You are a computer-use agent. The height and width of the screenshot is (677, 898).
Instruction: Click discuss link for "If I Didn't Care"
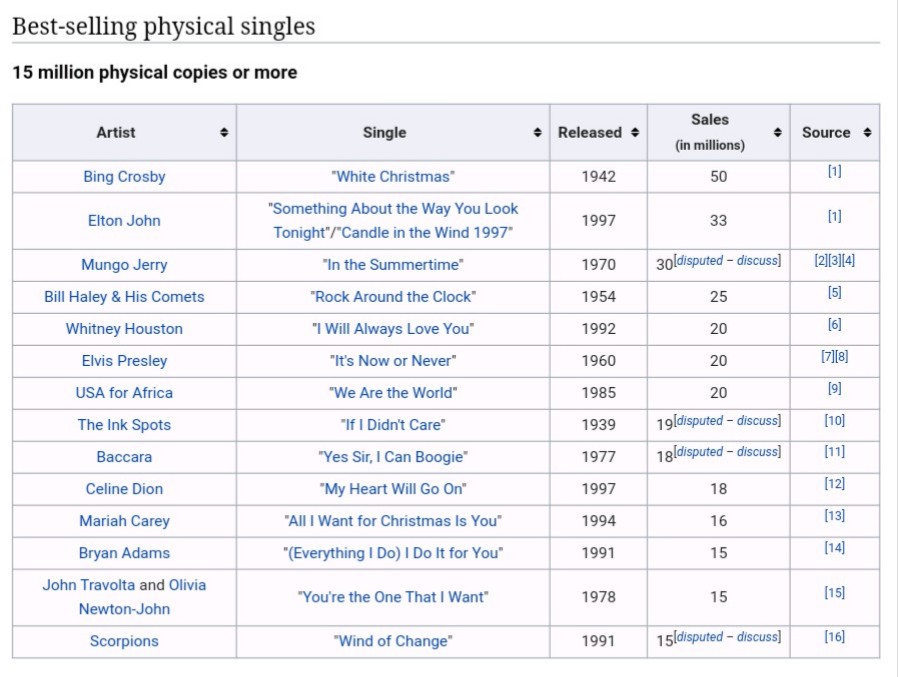tap(757, 420)
